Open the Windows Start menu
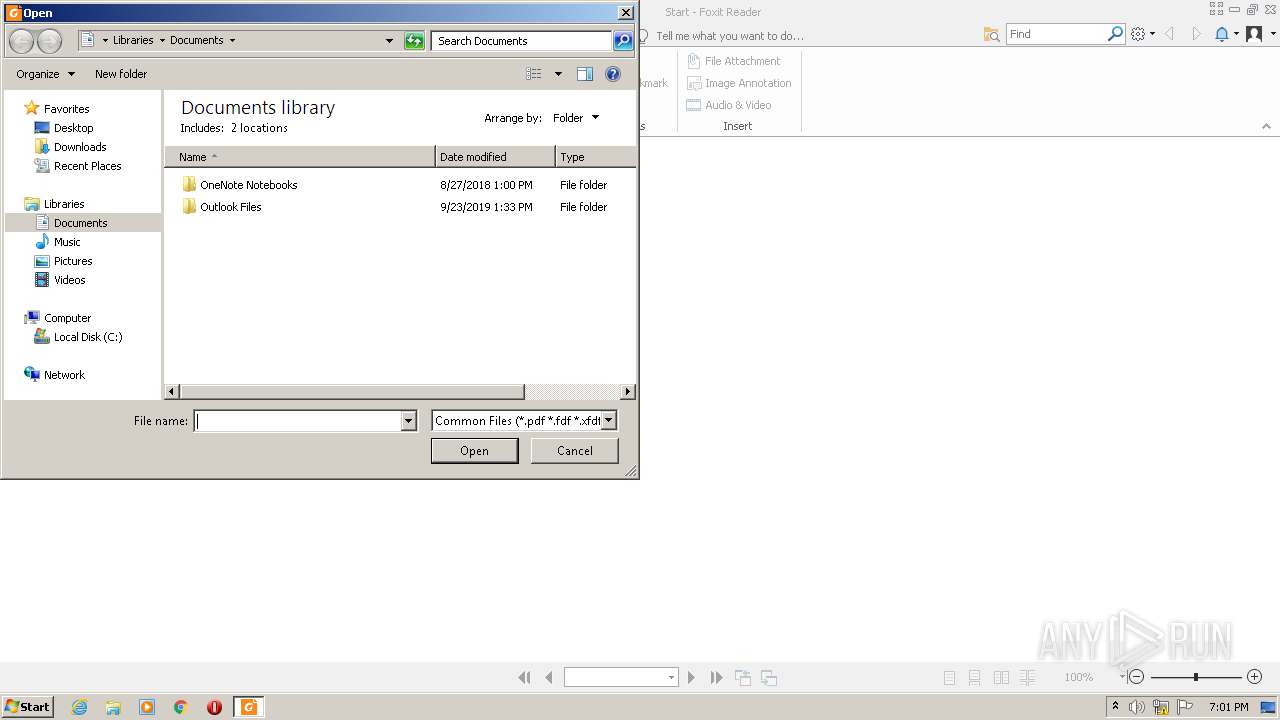The height and width of the screenshot is (720, 1280). pyautogui.click(x=27, y=707)
